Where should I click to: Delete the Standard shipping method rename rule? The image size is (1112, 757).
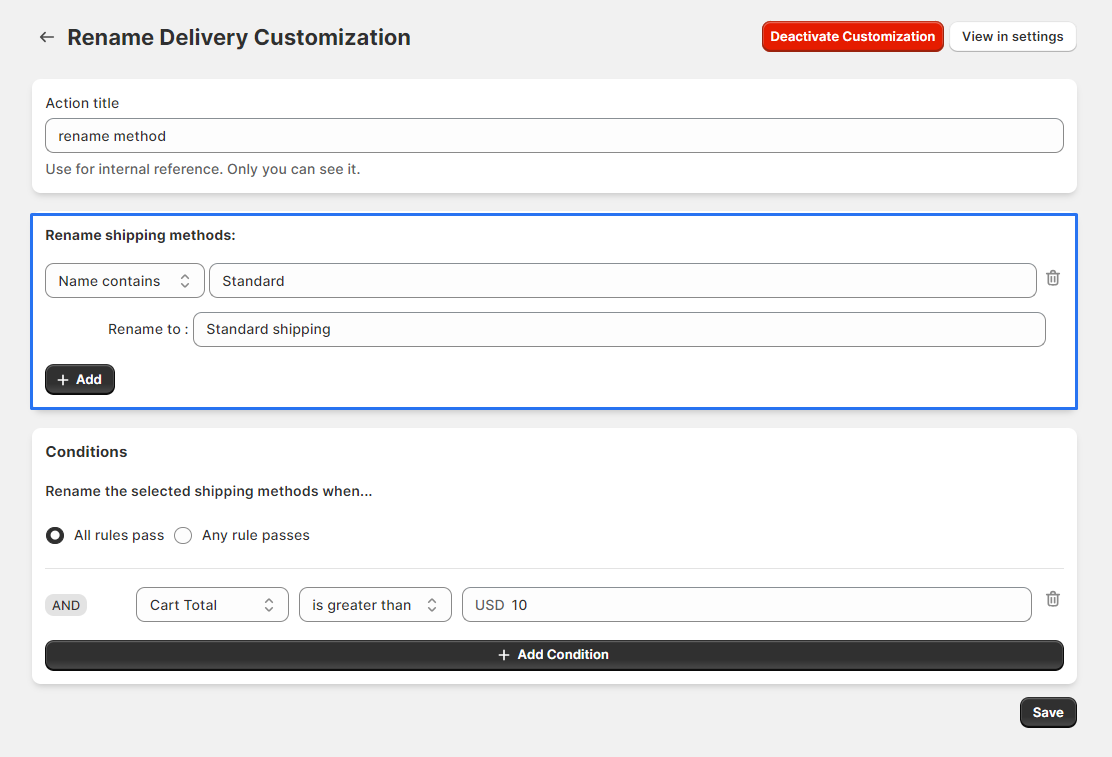[1052, 278]
